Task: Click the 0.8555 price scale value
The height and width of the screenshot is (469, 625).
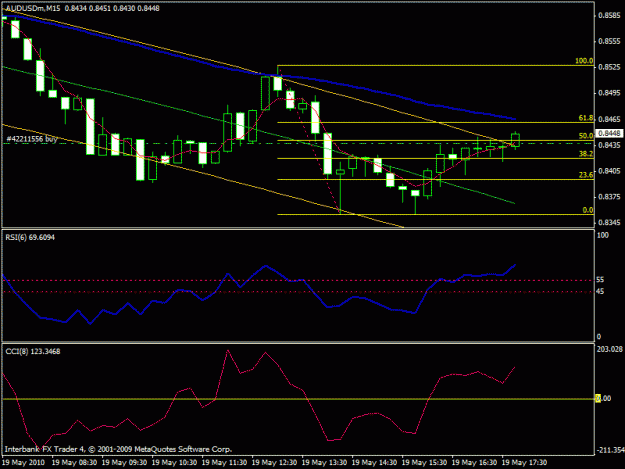Action: click(x=609, y=41)
